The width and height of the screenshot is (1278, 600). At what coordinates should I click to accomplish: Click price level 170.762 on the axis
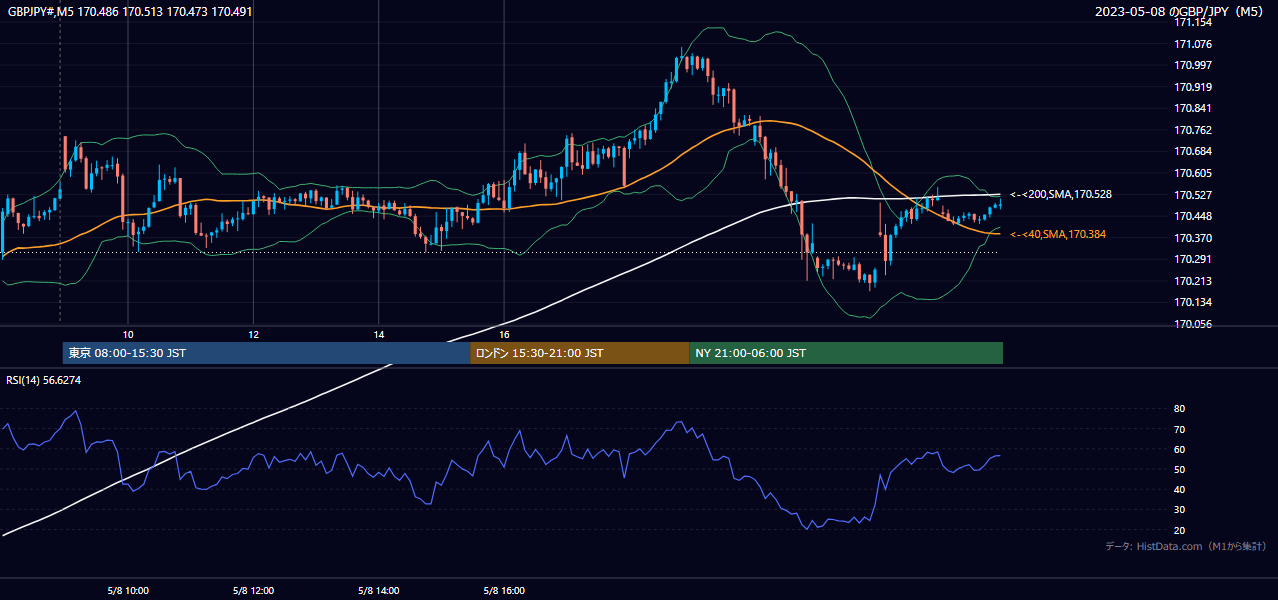tap(1193, 130)
